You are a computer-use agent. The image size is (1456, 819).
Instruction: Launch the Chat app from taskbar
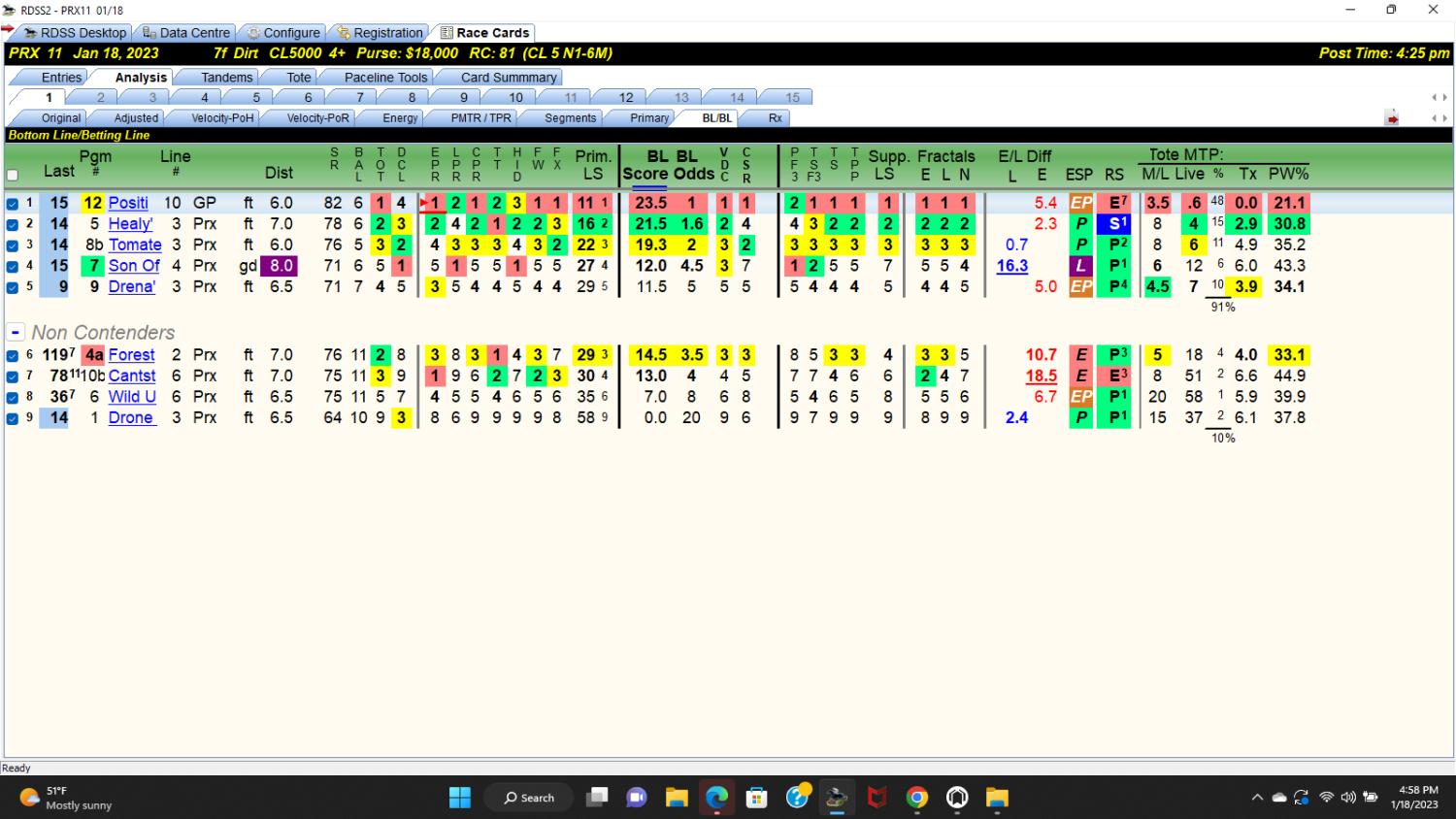click(637, 798)
